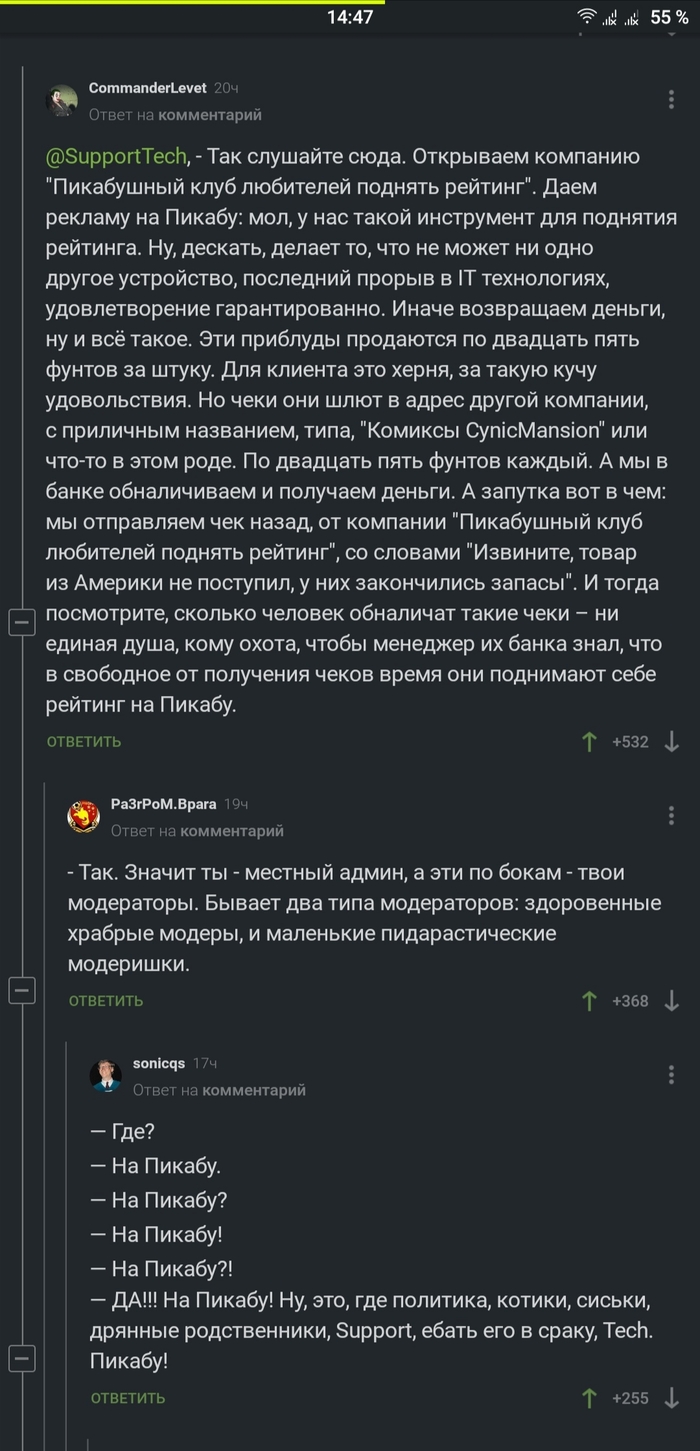The width and height of the screenshot is (700, 1451).
Task: Open options menu for sonicqs's comment
Action: click(671, 1075)
